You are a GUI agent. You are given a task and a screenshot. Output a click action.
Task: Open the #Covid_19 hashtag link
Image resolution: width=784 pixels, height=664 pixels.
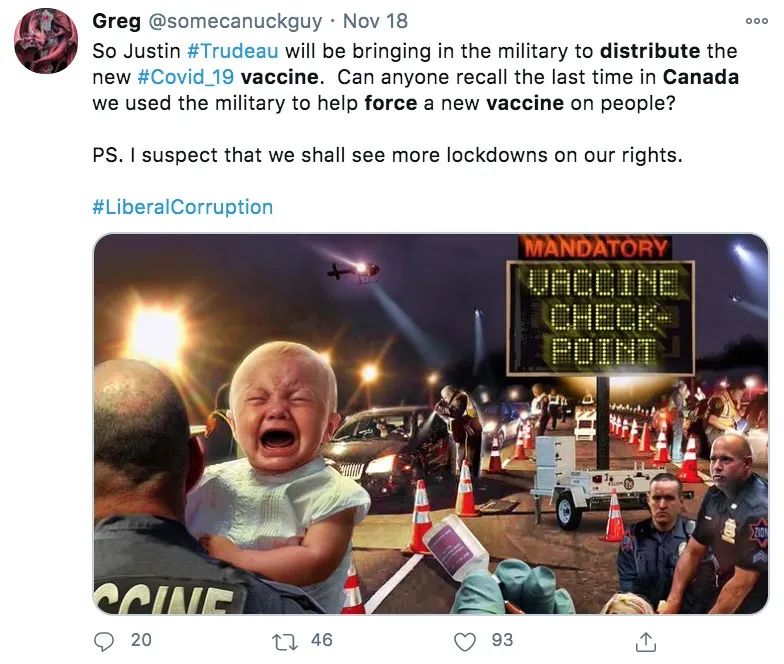(185, 78)
